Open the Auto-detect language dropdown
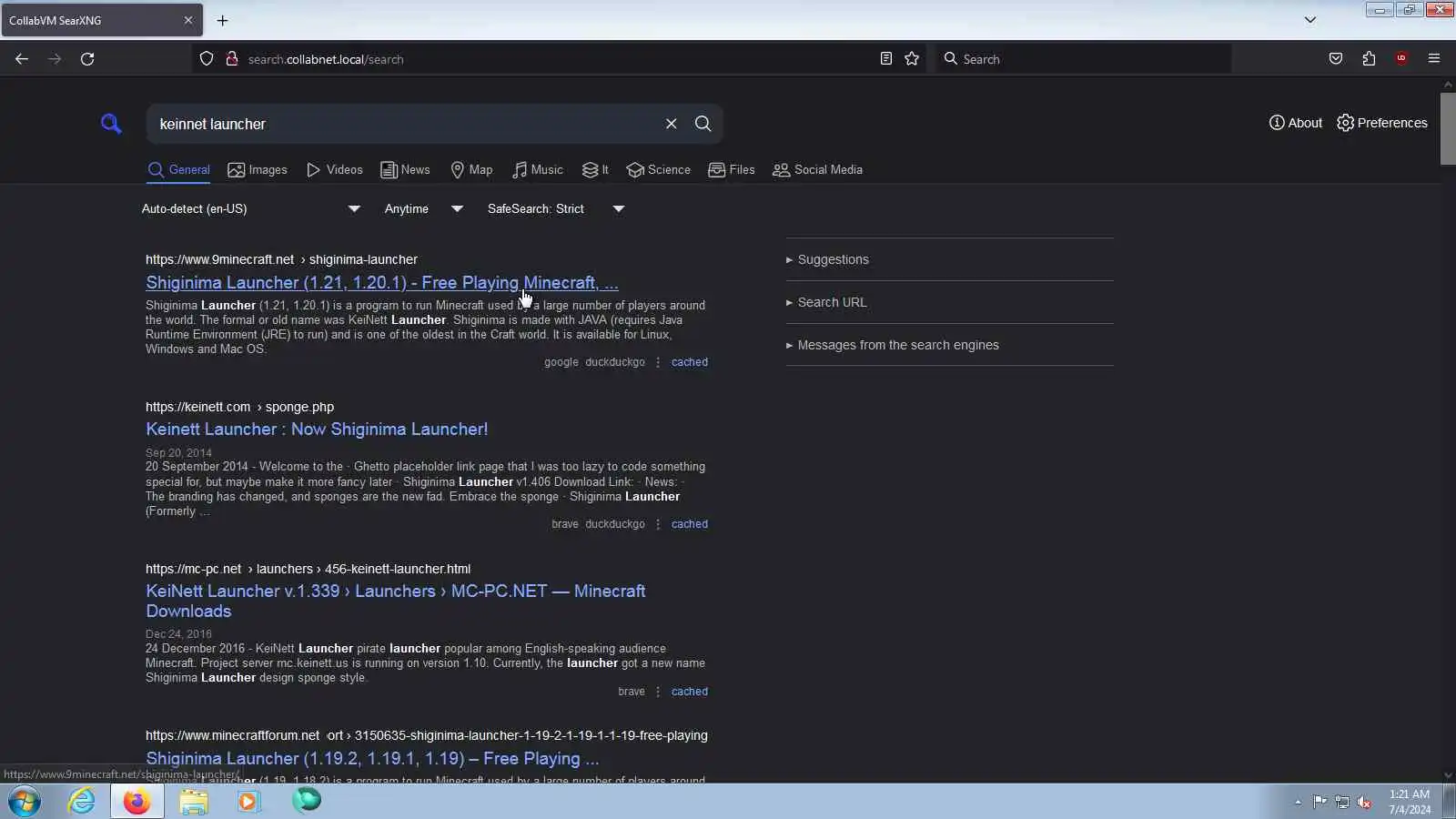The image size is (1456, 819). click(251, 209)
